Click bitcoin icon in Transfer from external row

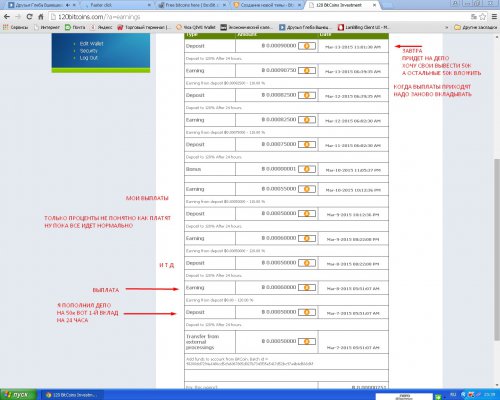[x=307, y=342]
